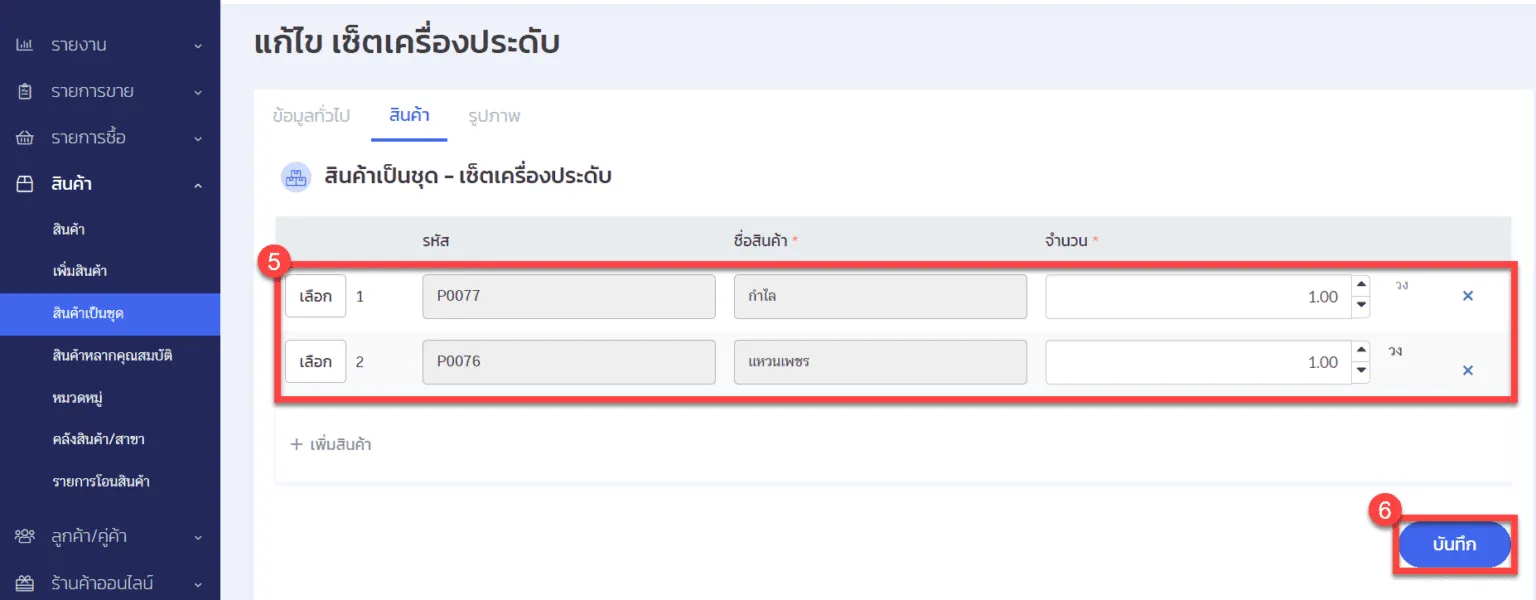Click the ร้านค้าออนไลน์ store icon
Image resolution: width=1536 pixels, height=600 pixels.
(x=25, y=583)
